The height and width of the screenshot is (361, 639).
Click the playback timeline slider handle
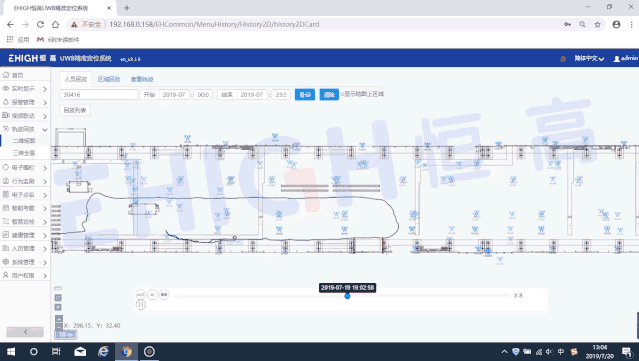pyautogui.click(x=347, y=296)
